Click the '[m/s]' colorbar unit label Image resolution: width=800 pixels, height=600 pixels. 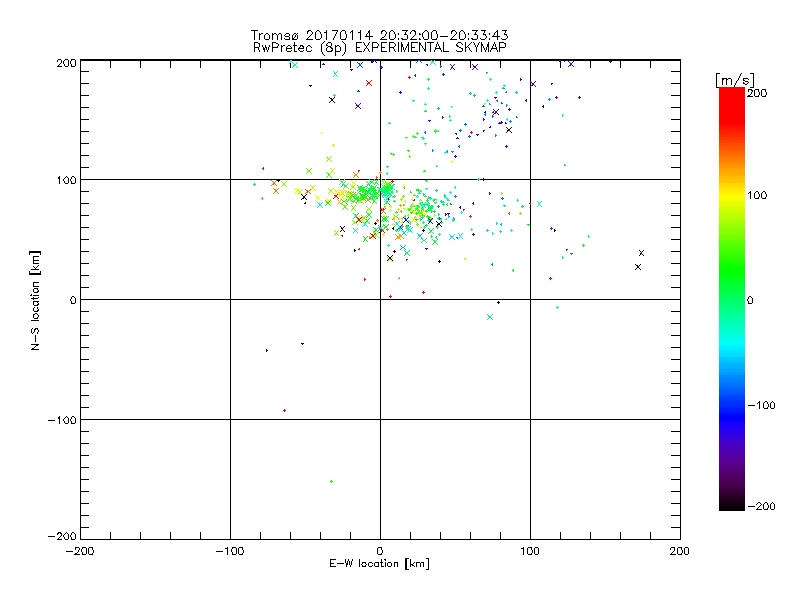tap(735, 80)
